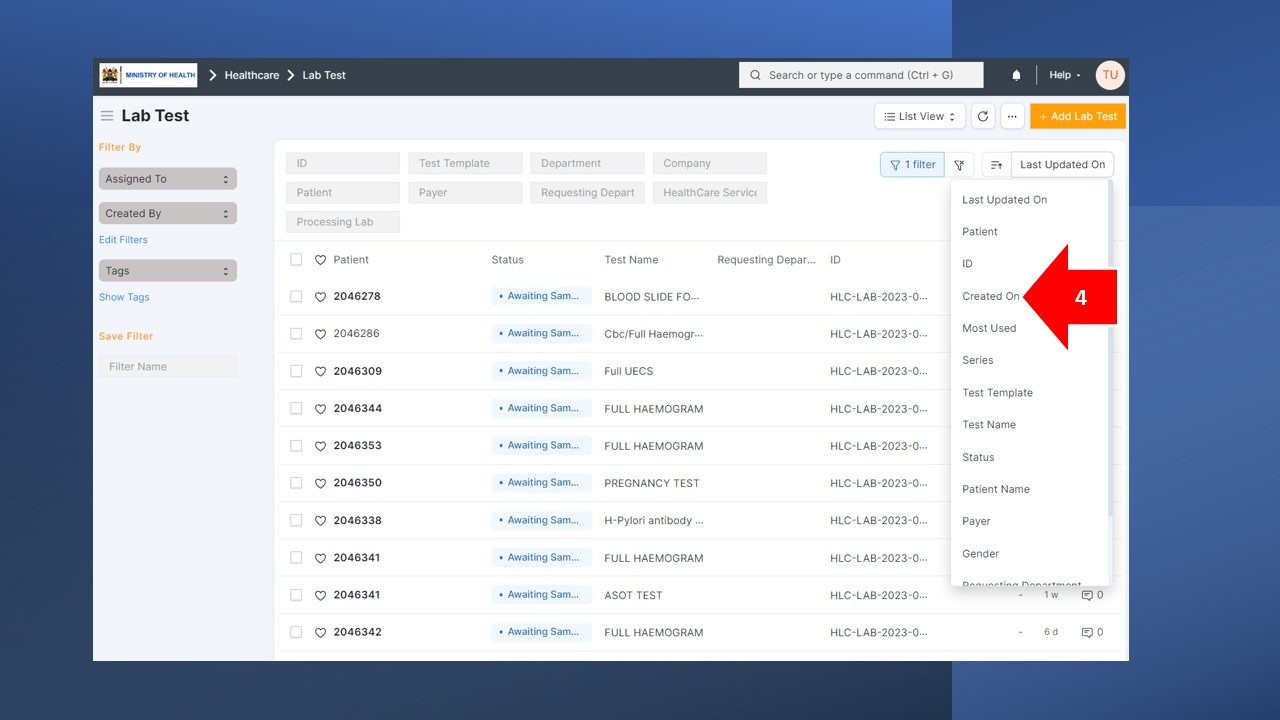This screenshot has width=1280, height=720.
Task: Select all rows with the header checkbox
Action: 296,260
